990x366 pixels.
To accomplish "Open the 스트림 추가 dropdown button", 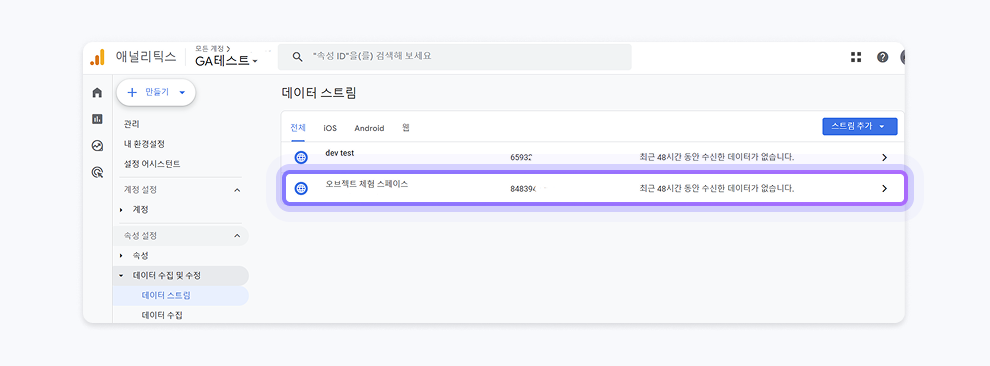I will coord(859,126).
